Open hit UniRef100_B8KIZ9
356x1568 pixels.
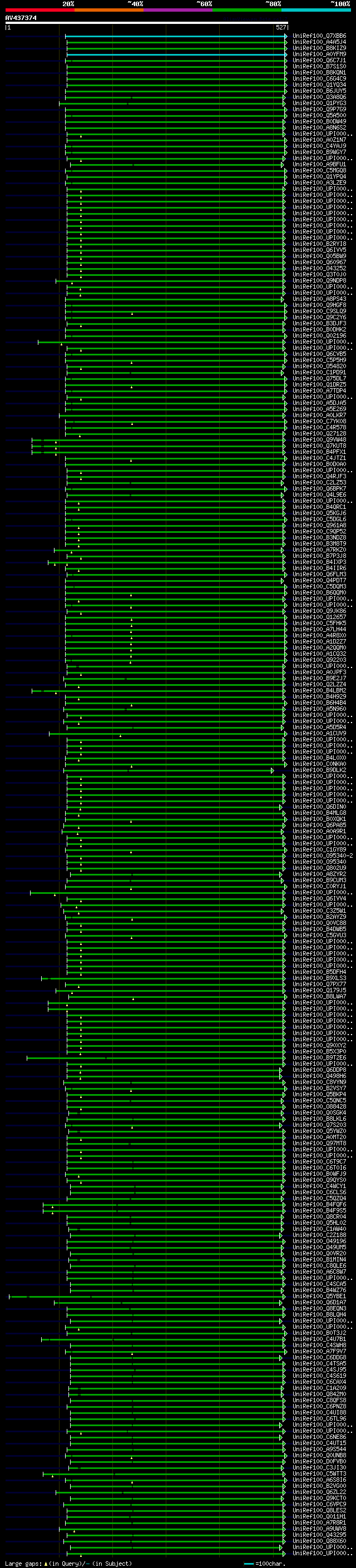point(319,48)
